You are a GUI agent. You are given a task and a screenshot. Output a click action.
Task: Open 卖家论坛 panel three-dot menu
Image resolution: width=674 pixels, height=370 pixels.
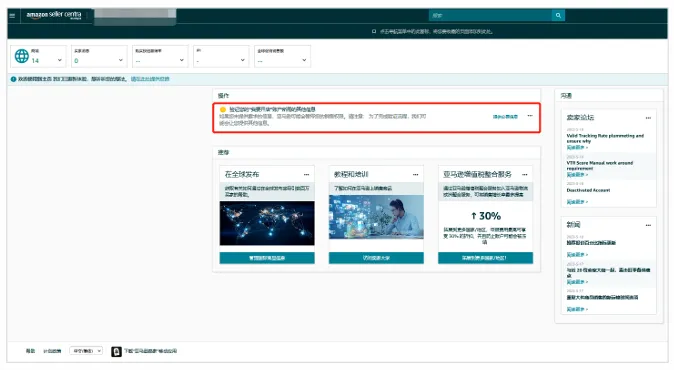(x=648, y=118)
